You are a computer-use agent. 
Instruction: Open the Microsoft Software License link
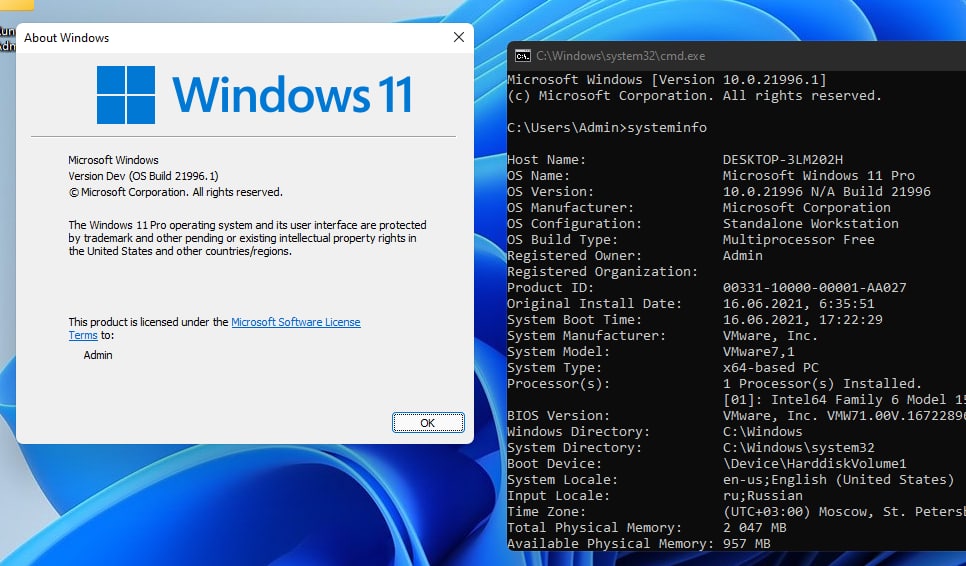(x=296, y=322)
